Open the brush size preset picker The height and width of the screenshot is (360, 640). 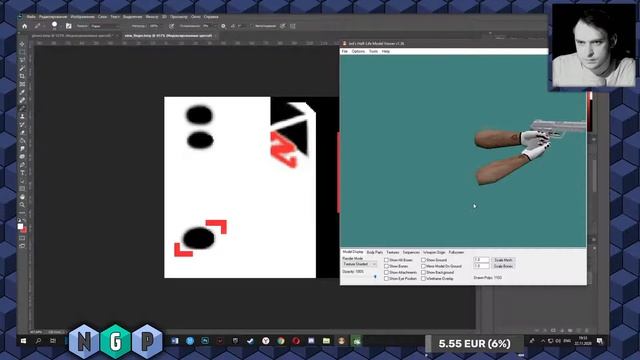pos(54,26)
